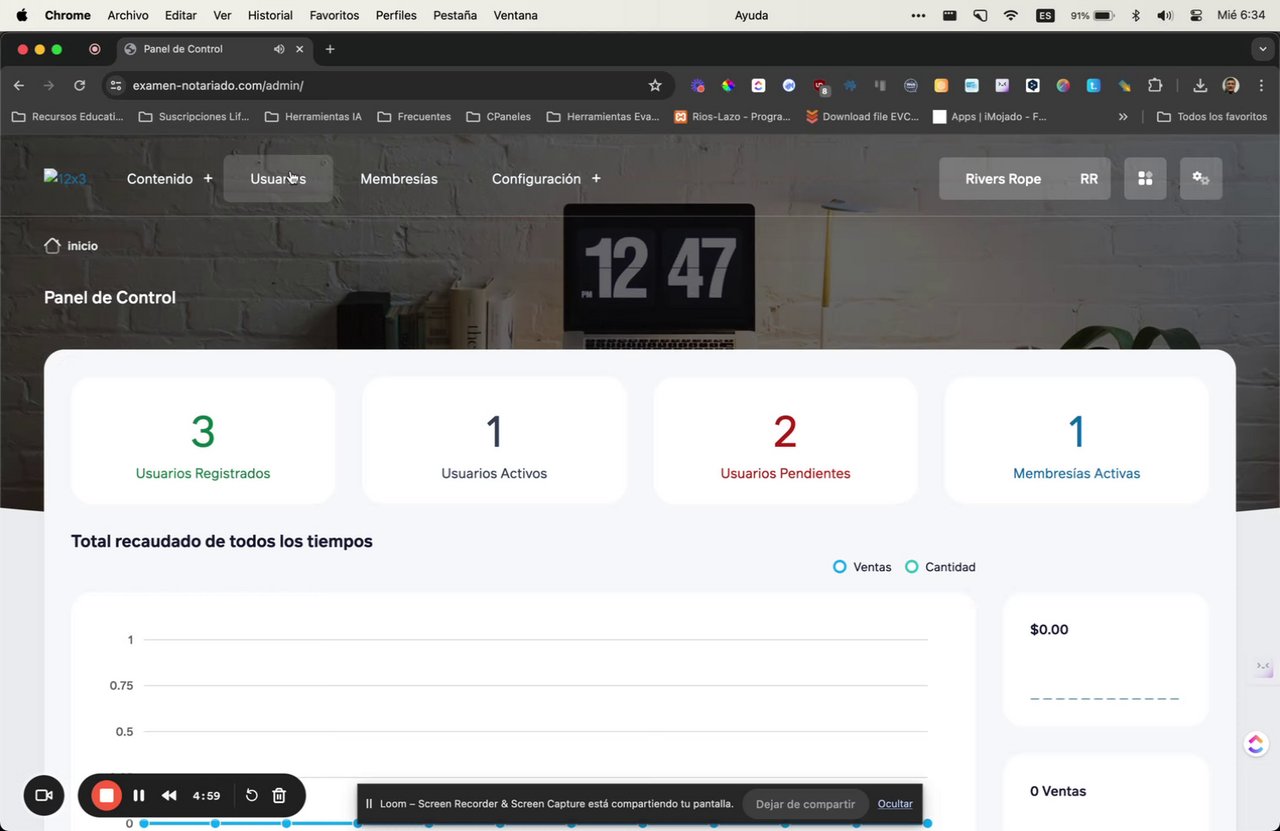Toggle the Loom camera button
The image size is (1280, 831).
coord(43,795)
